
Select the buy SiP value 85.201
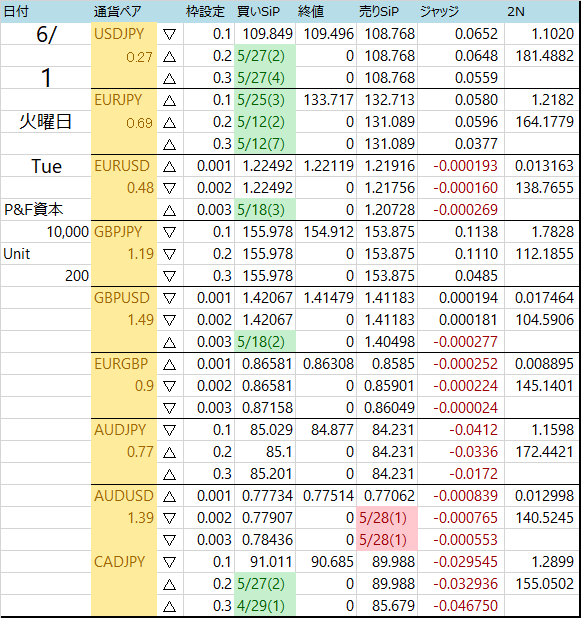tap(265, 474)
